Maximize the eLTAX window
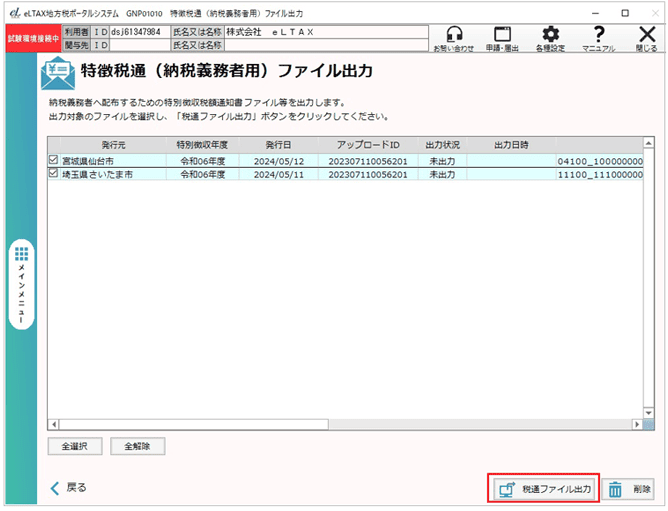 (x=625, y=13)
